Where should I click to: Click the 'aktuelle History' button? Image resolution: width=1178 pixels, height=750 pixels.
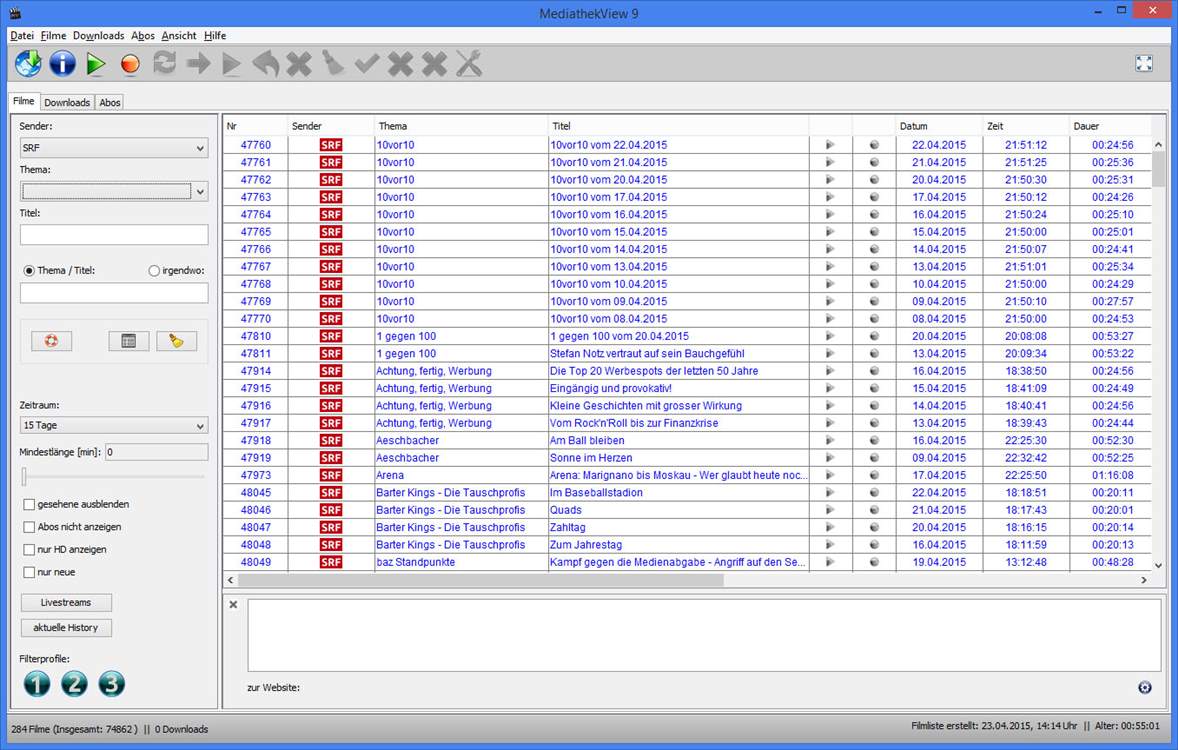66,628
